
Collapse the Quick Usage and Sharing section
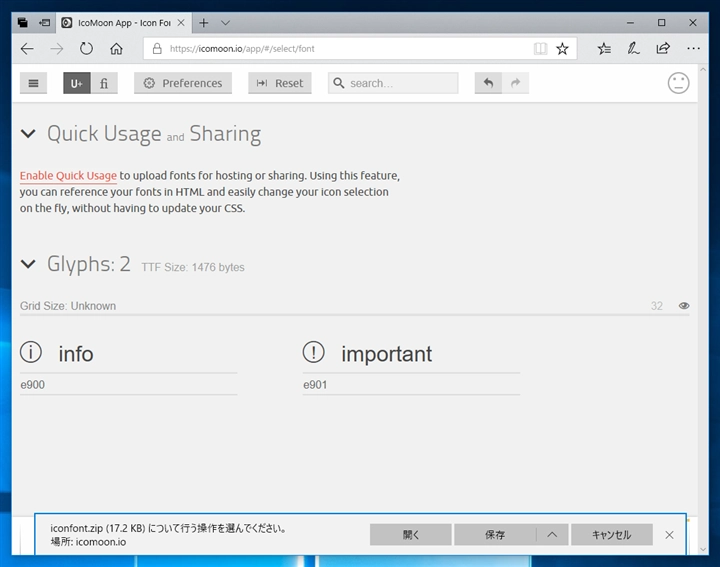[28, 134]
